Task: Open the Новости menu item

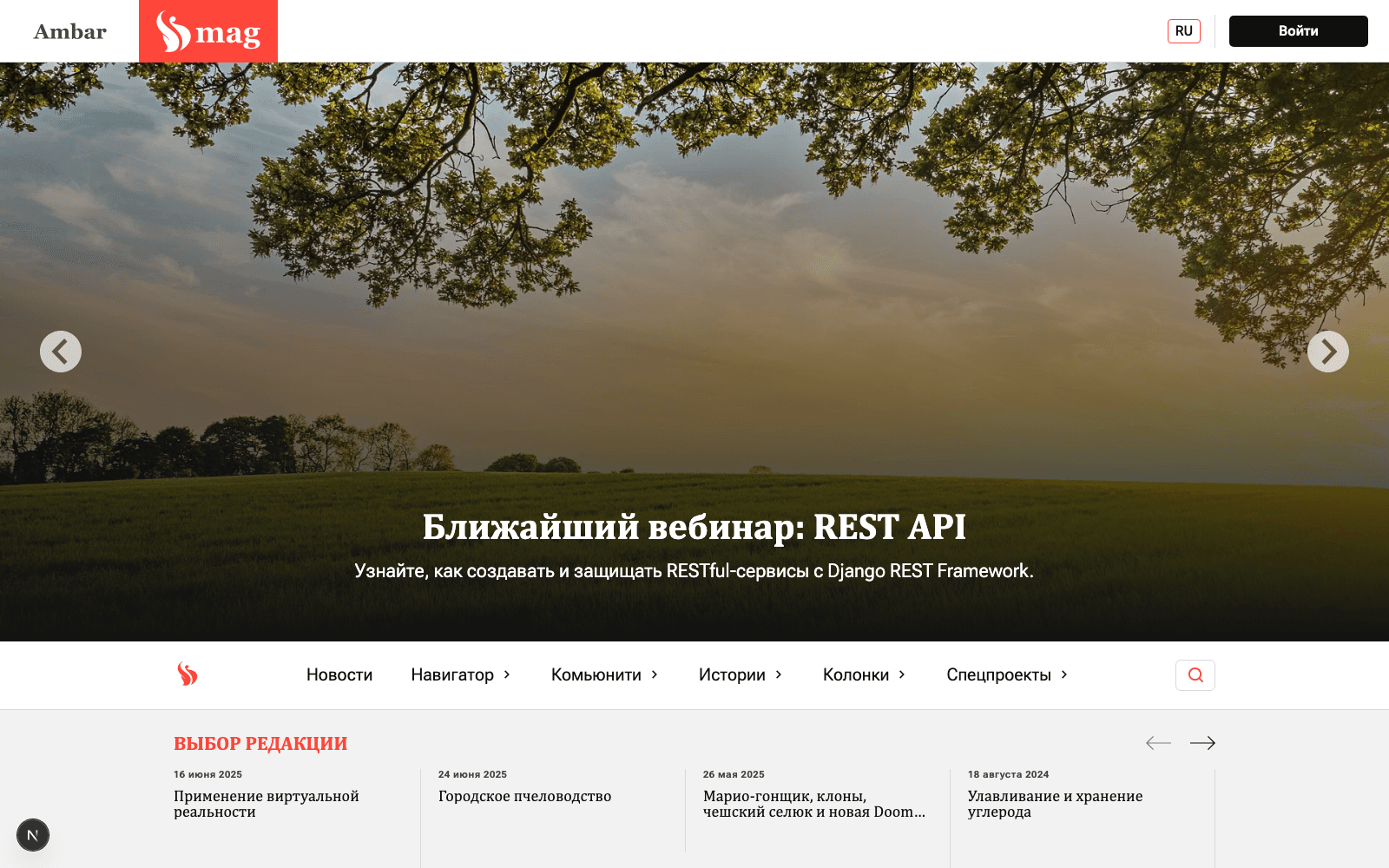Action: (339, 674)
